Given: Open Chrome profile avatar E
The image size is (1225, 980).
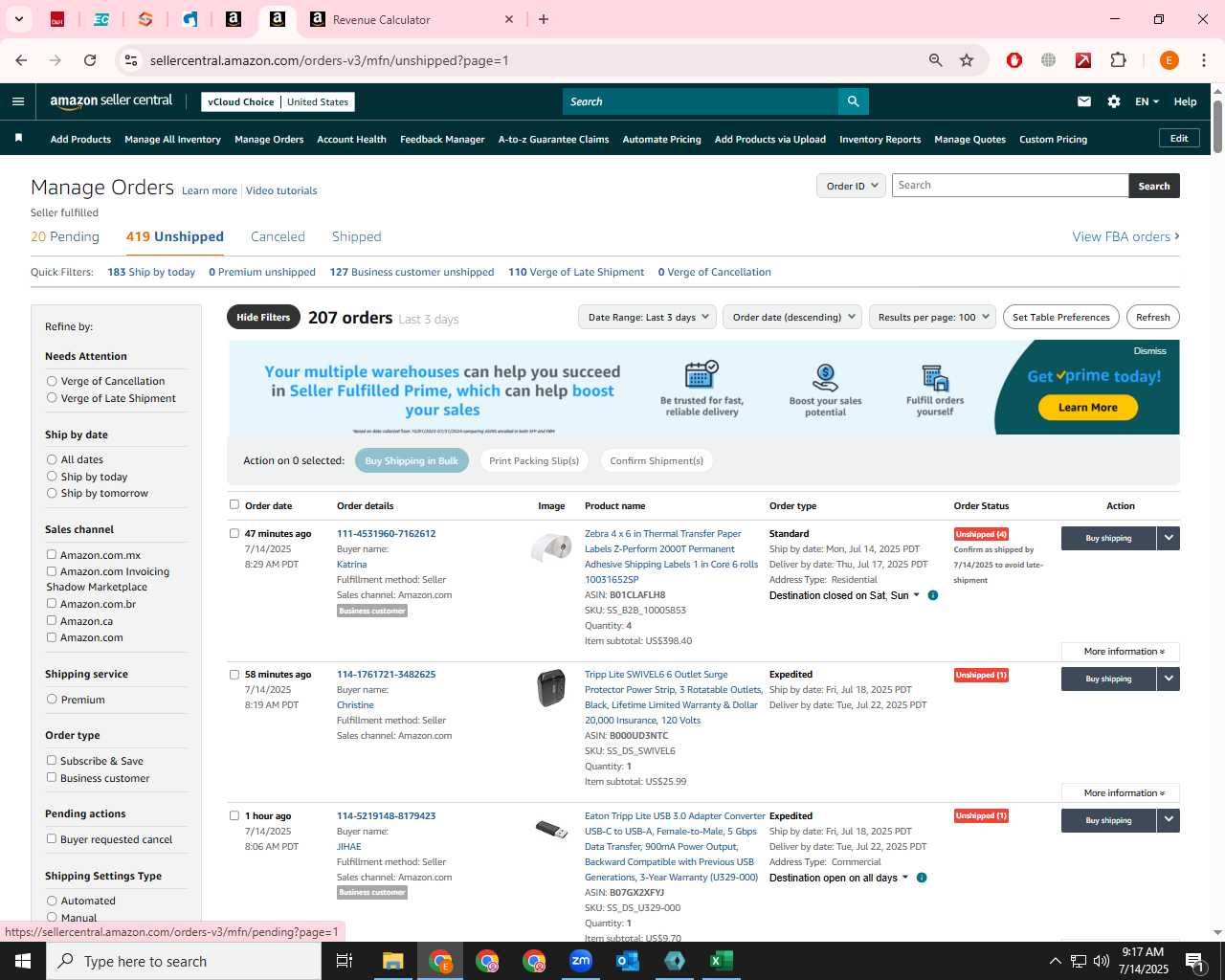Looking at the screenshot, I should 1169,60.
